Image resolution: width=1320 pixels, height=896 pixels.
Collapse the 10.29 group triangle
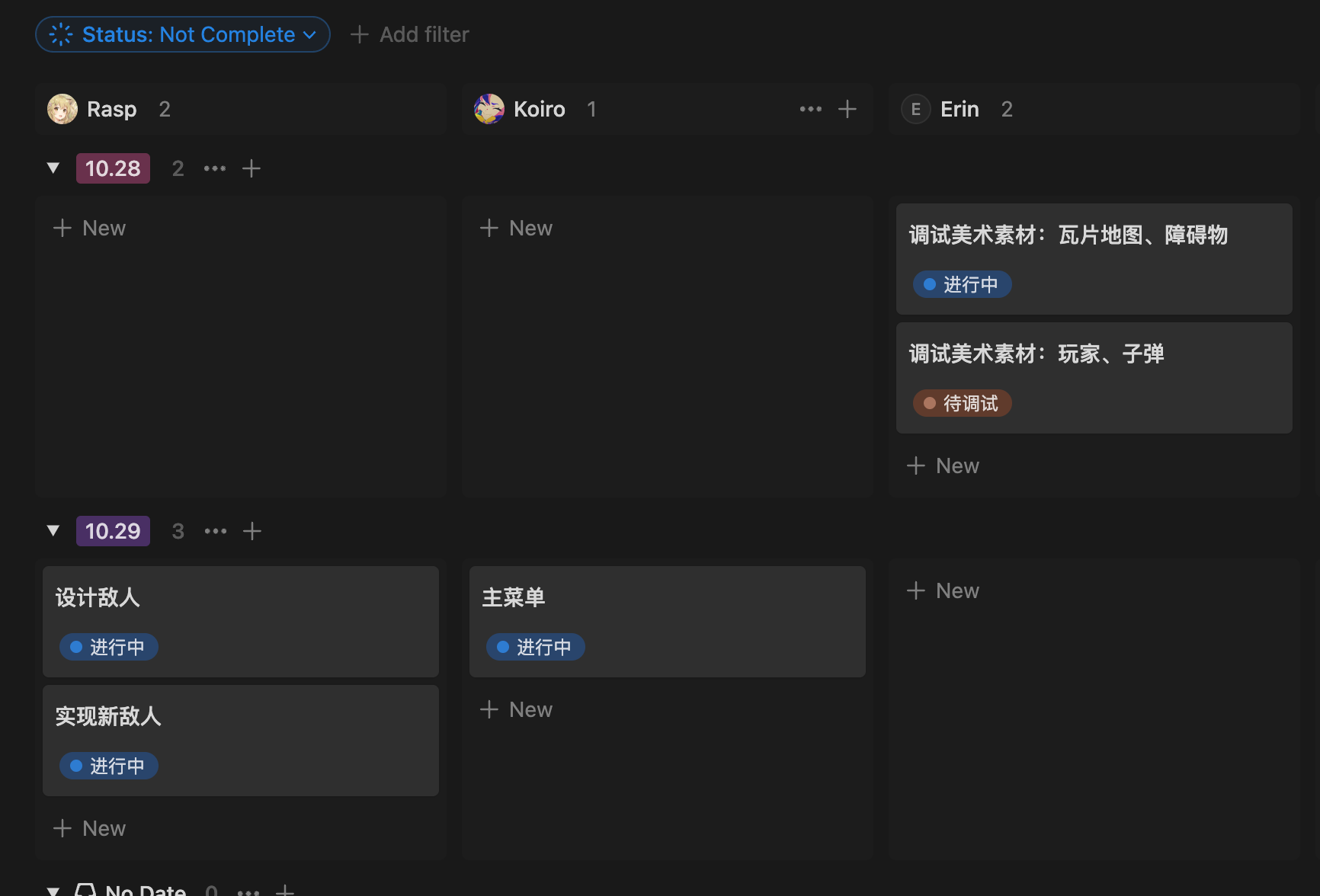pos(53,531)
